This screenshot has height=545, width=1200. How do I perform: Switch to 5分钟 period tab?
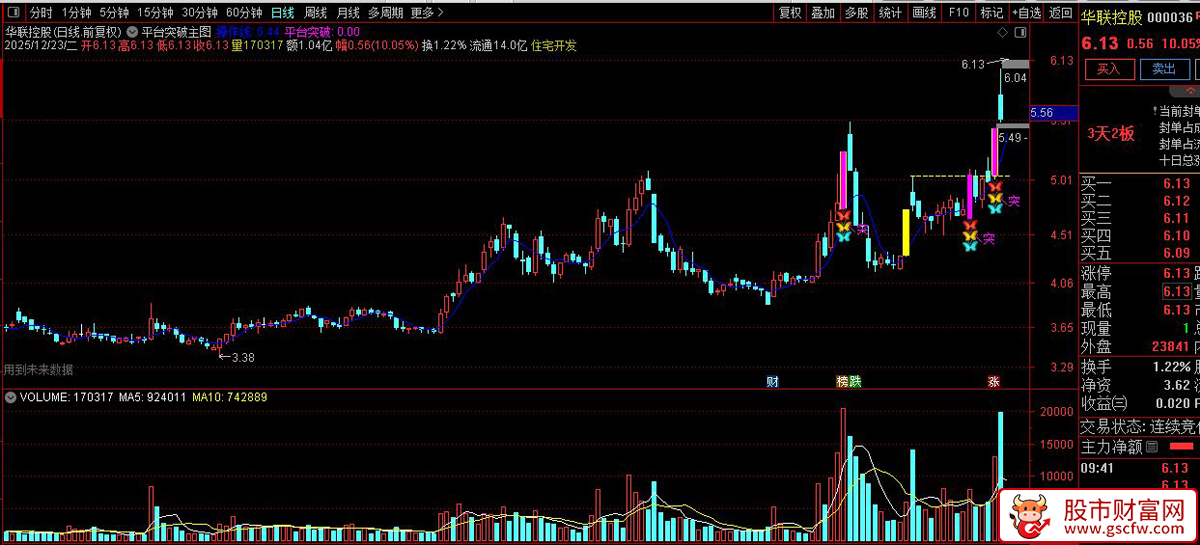114,13
